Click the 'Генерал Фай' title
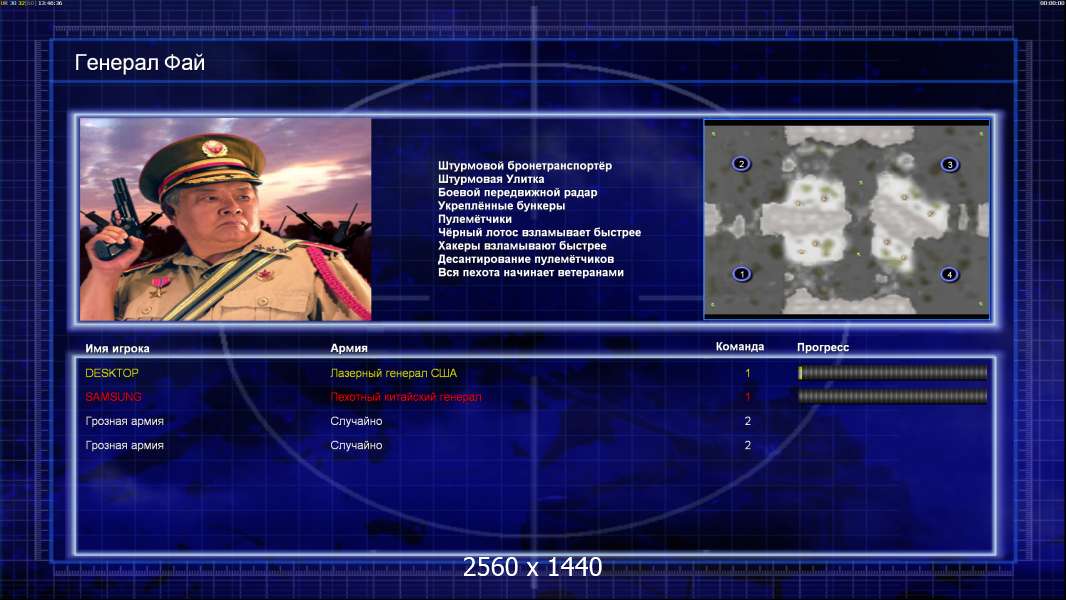 (x=139, y=63)
